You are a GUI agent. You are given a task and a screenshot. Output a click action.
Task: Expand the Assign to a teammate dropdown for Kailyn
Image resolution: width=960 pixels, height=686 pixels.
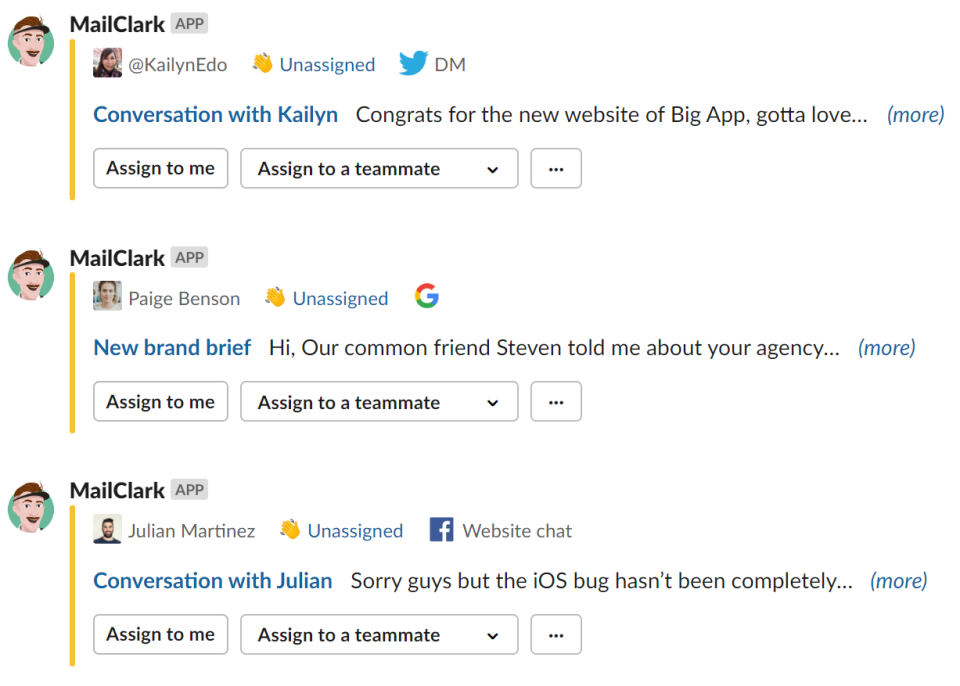click(378, 168)
